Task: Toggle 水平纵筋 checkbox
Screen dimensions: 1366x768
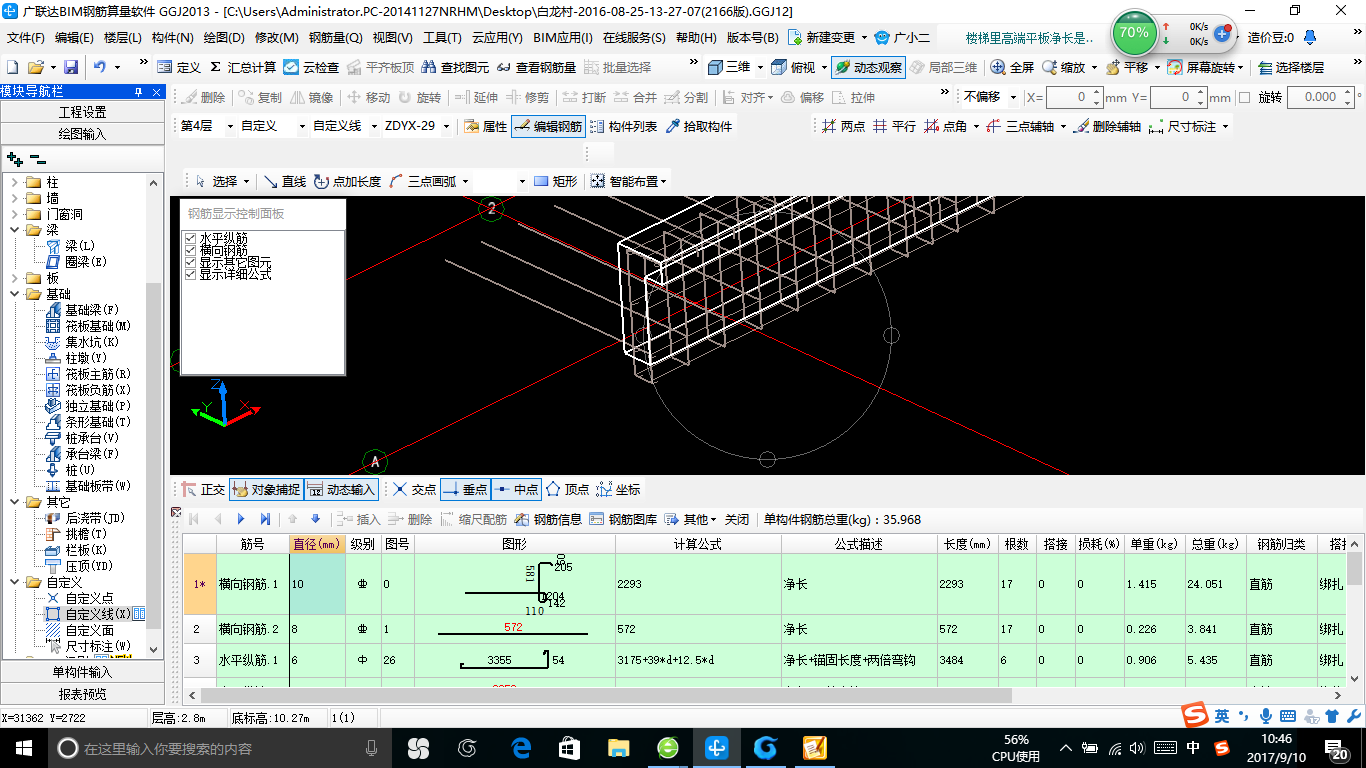Action: click(x=190, y=238)
